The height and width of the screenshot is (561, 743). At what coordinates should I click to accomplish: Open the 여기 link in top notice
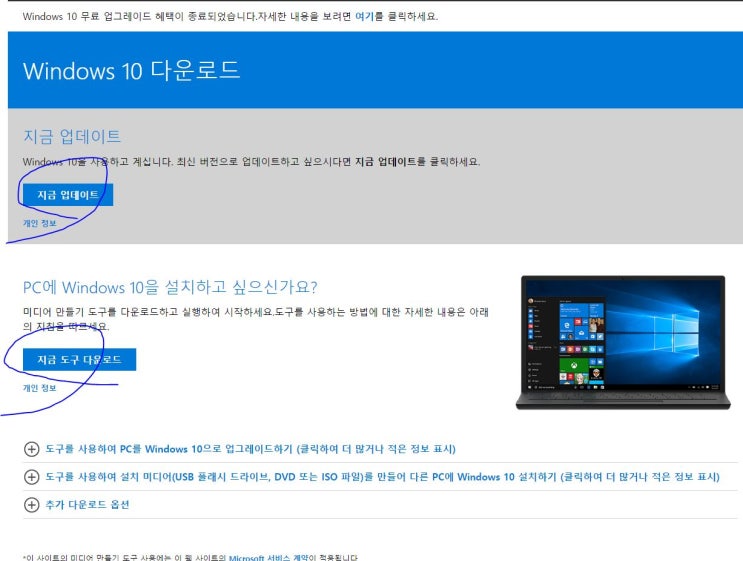365,16
